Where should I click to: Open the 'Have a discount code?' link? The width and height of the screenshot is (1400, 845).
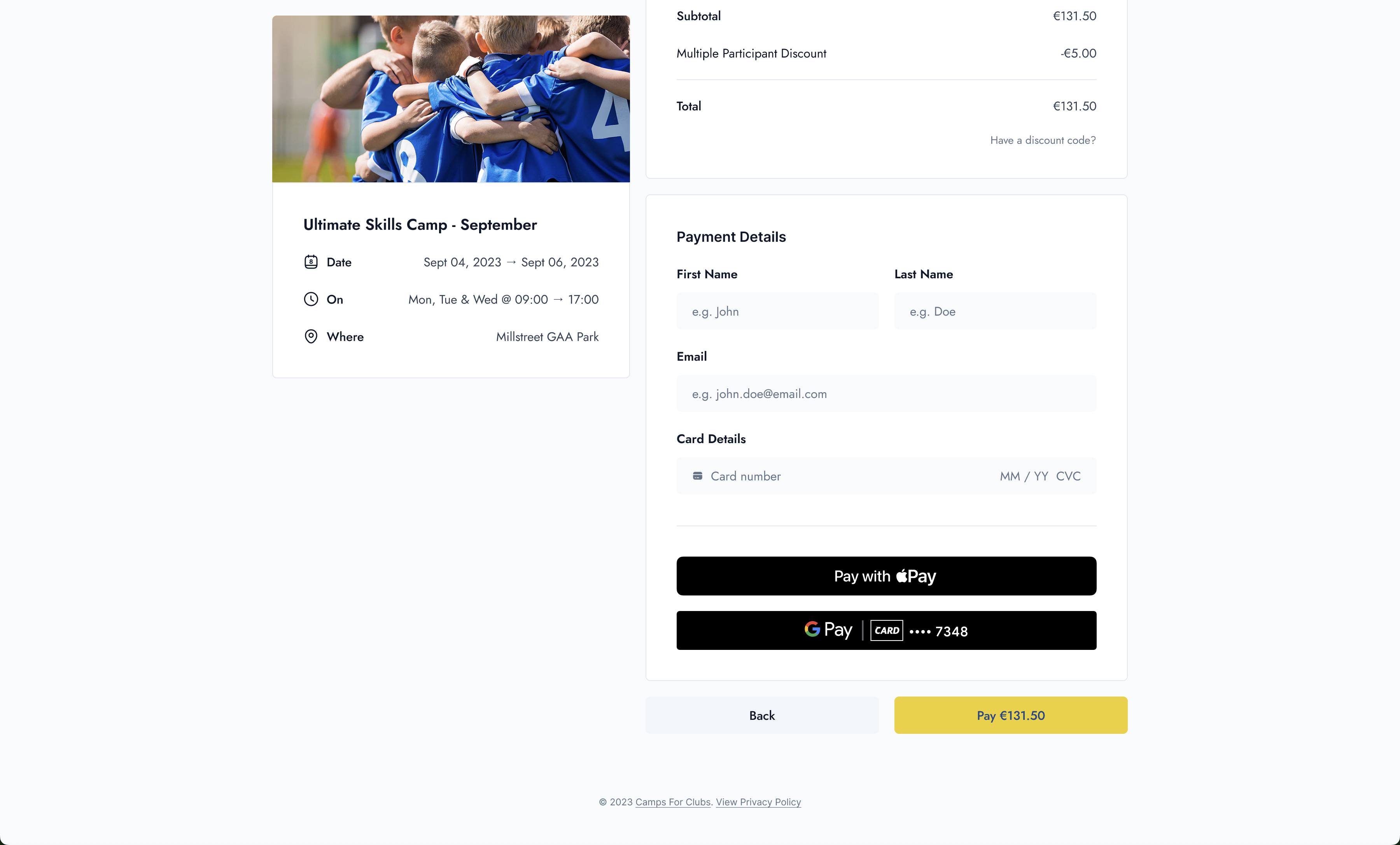tap(1043, 140)
